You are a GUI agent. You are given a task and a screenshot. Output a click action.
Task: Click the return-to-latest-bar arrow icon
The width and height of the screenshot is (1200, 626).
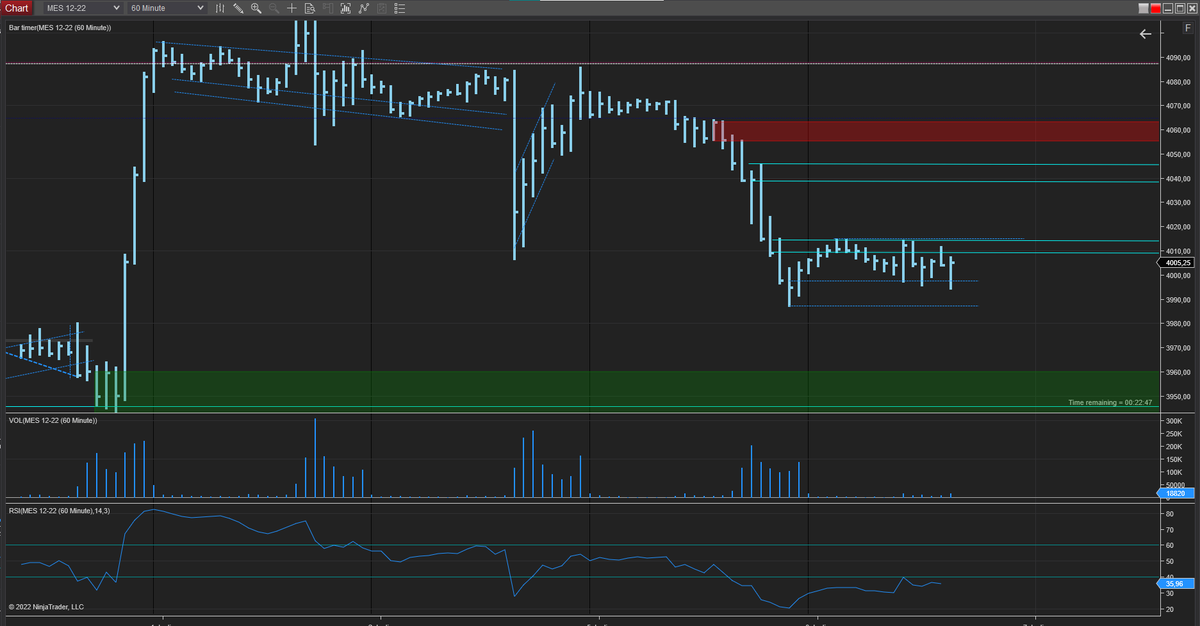1146,34
